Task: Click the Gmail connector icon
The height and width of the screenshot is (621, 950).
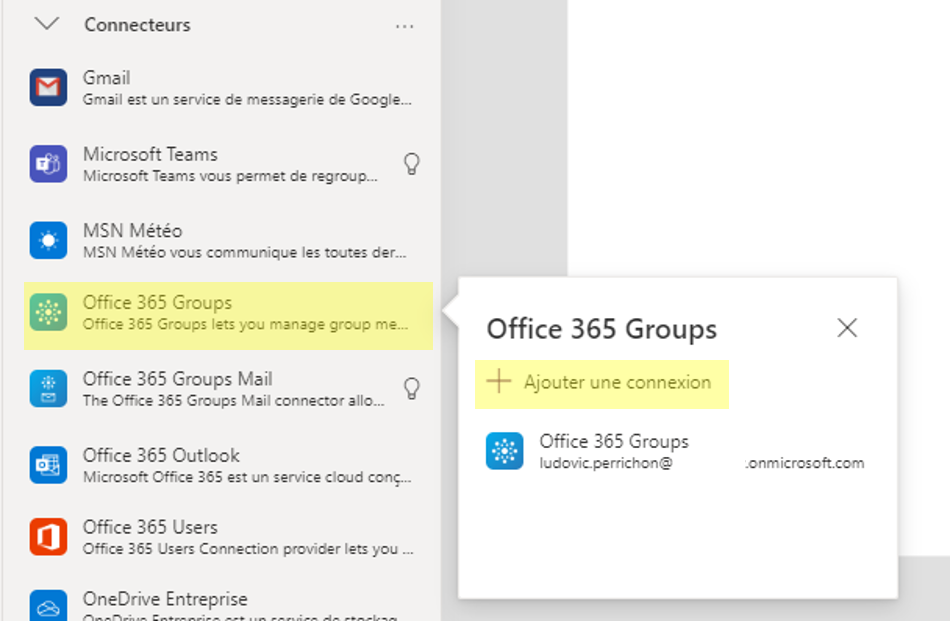Action: [48, 87]
